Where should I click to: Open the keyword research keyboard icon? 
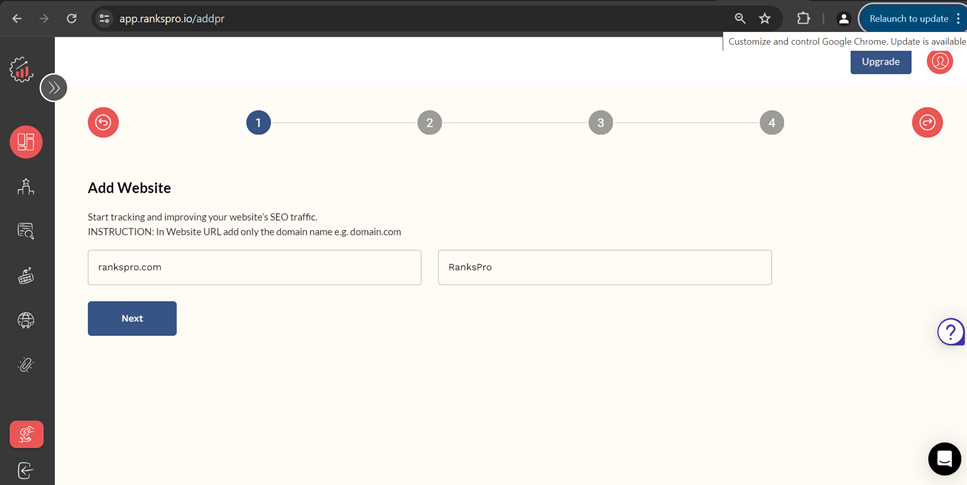(26, 276)
